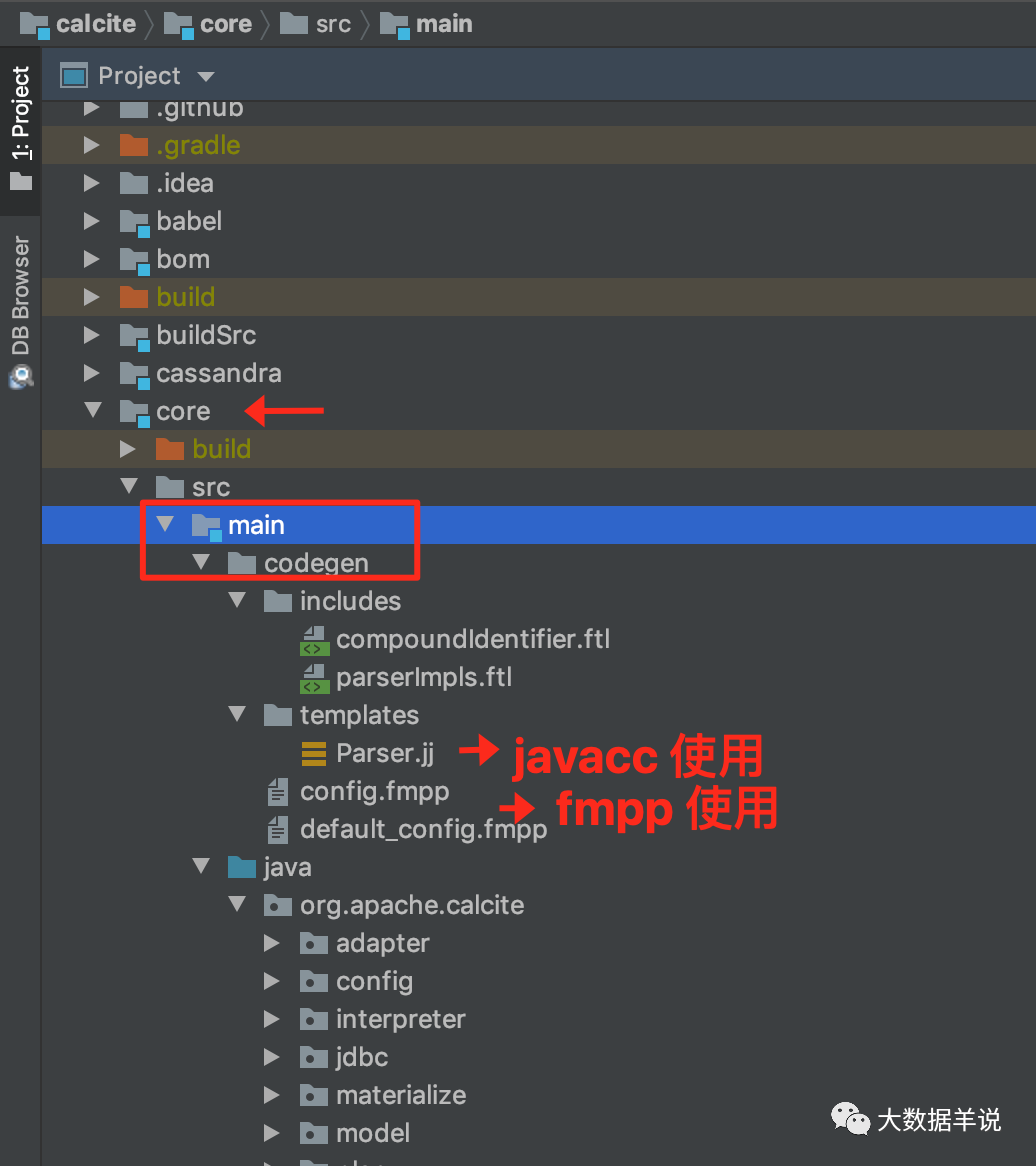Click the Parser.jj file icon
Screen dimensions: 1036x1166
click(314, 754)
